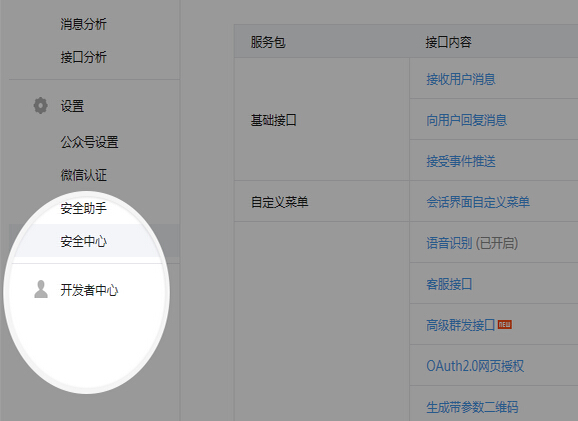Click the gear icon beside 设置
Viewport: 578px width, 421px height.
[41, 106]
